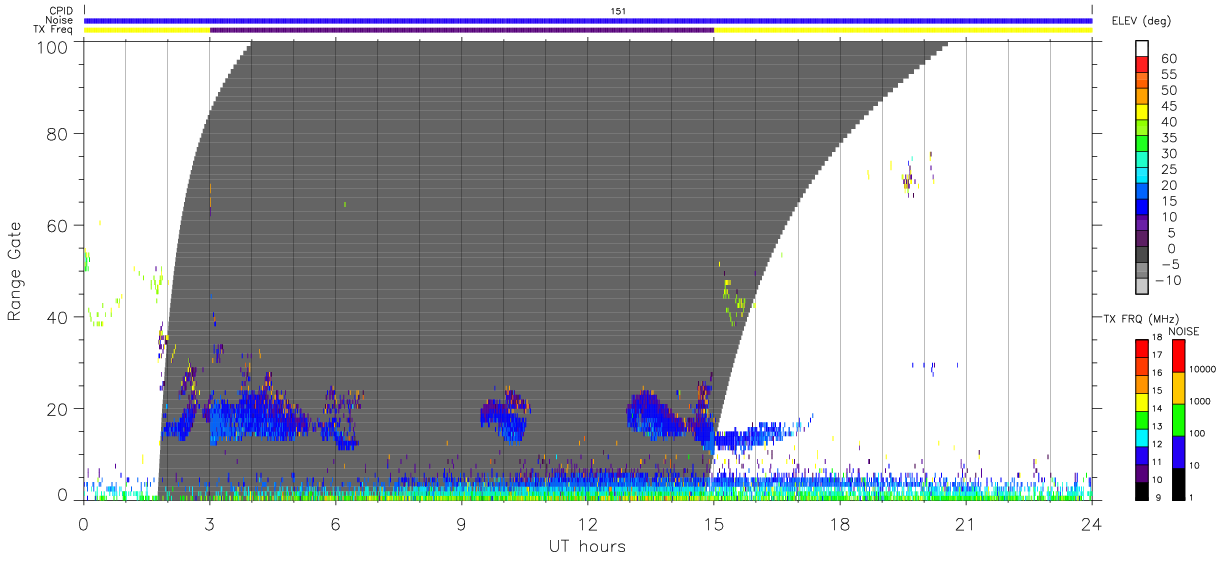
Task: Click the blue 15–20 segment of ELEV color bar
Action: 1142,192
